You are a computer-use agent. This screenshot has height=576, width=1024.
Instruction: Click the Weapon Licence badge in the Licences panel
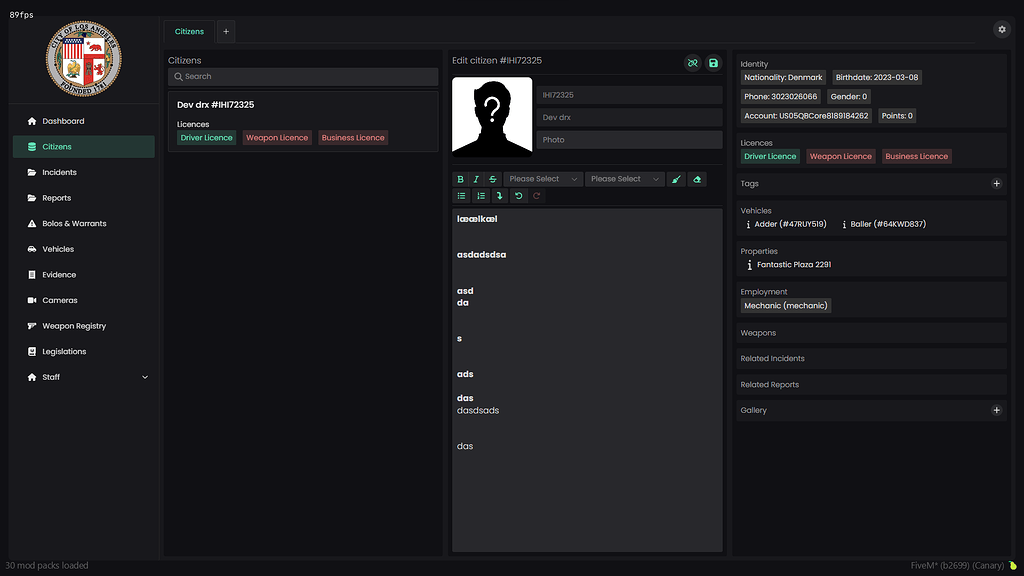pos(840,157)
